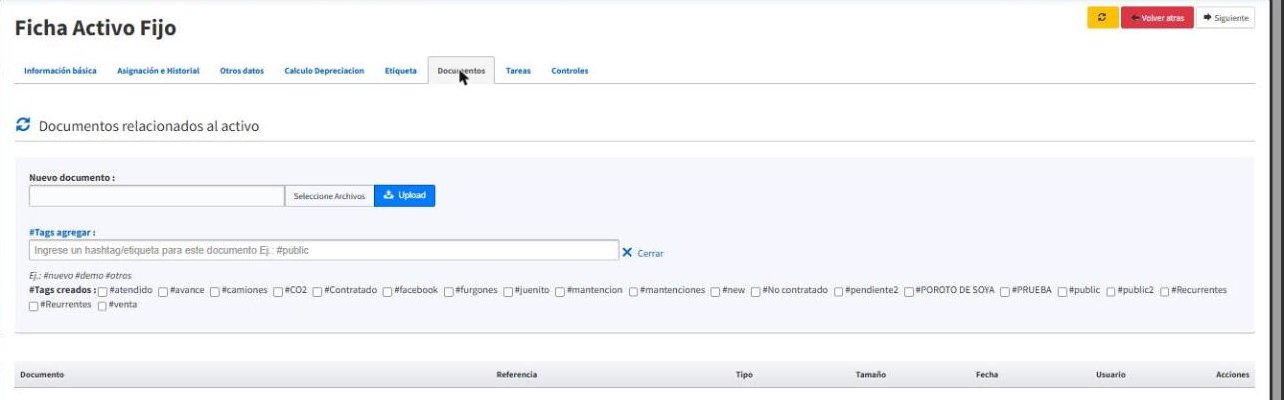The width and height of the screenshot is (1284, 400).
Task: Select the #POROTO DE SOYA checkbox
Action: (909, 291)
